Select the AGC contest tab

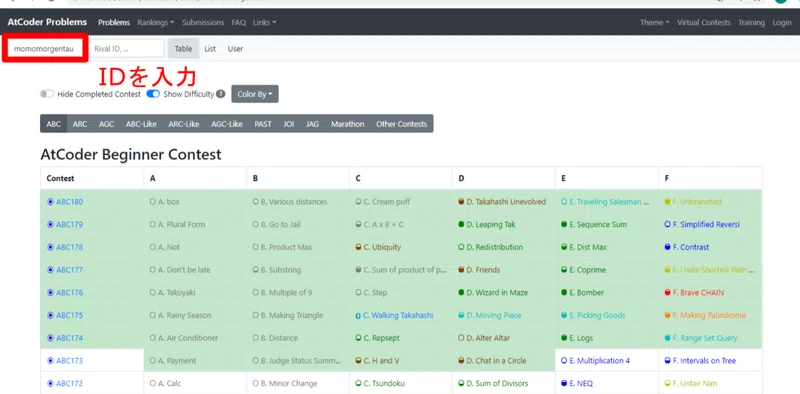[107, 124]
